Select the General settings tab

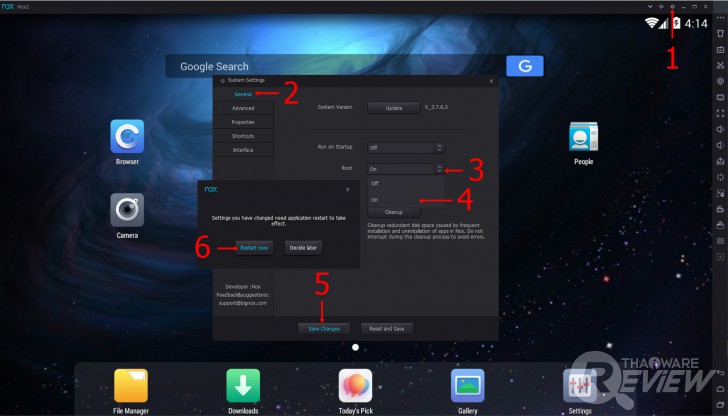click(x=243, y=94)
